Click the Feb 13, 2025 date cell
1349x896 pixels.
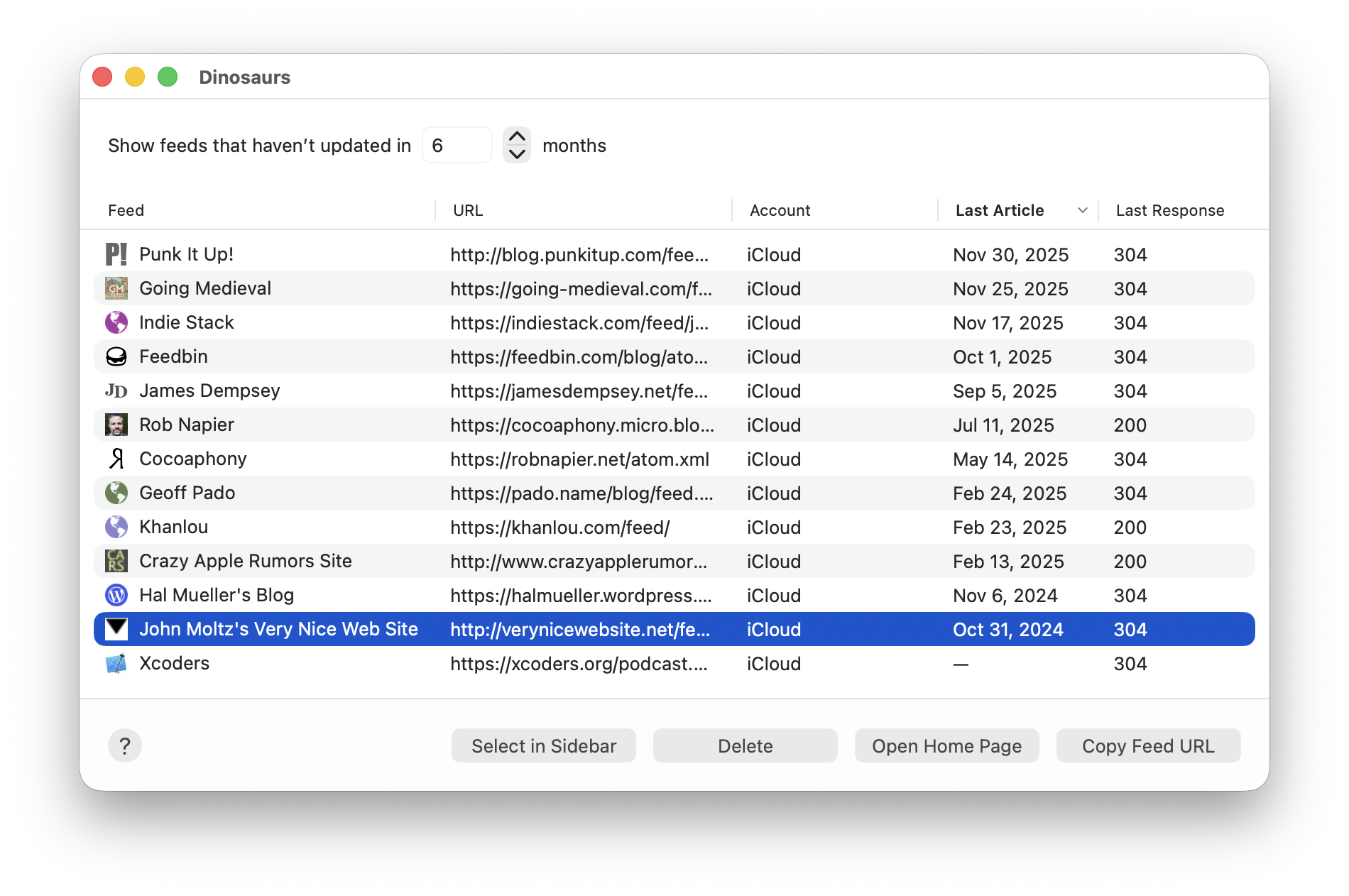pyautogui.click(x=1008, y=561)
